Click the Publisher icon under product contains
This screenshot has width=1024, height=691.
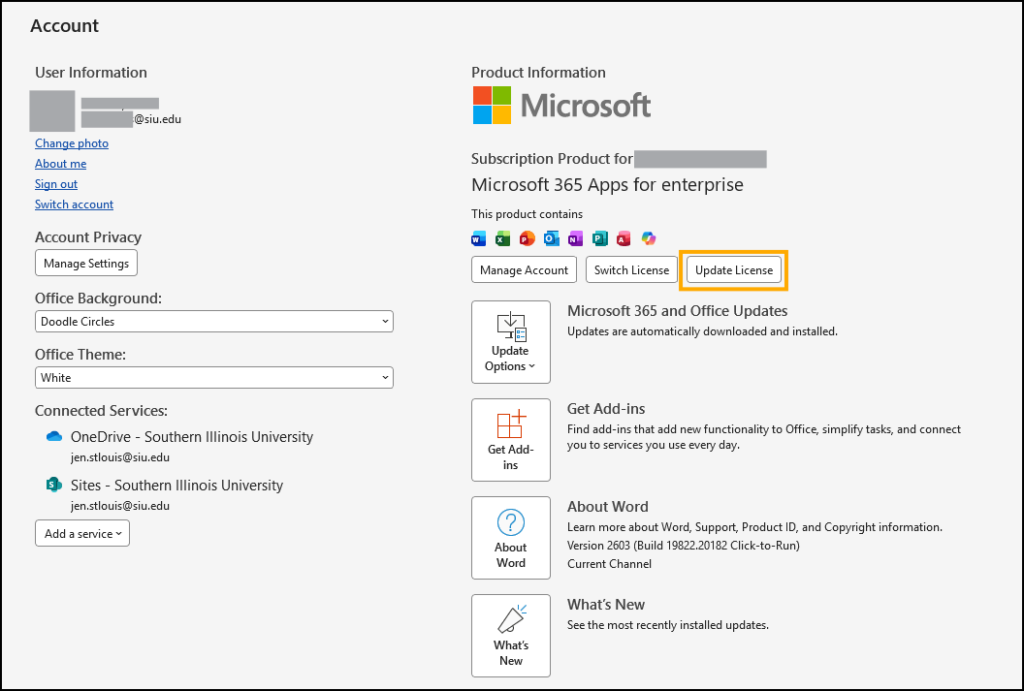599,238
